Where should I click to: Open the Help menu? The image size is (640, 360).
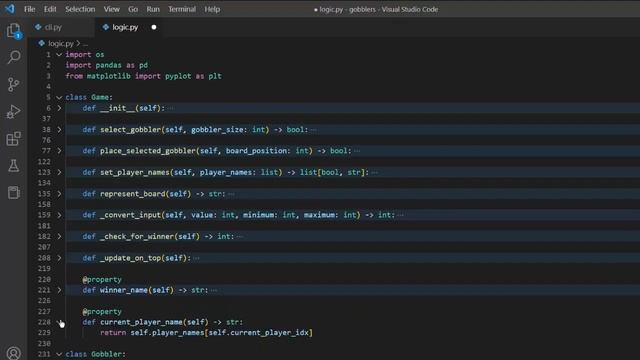[x=212, y=9]
